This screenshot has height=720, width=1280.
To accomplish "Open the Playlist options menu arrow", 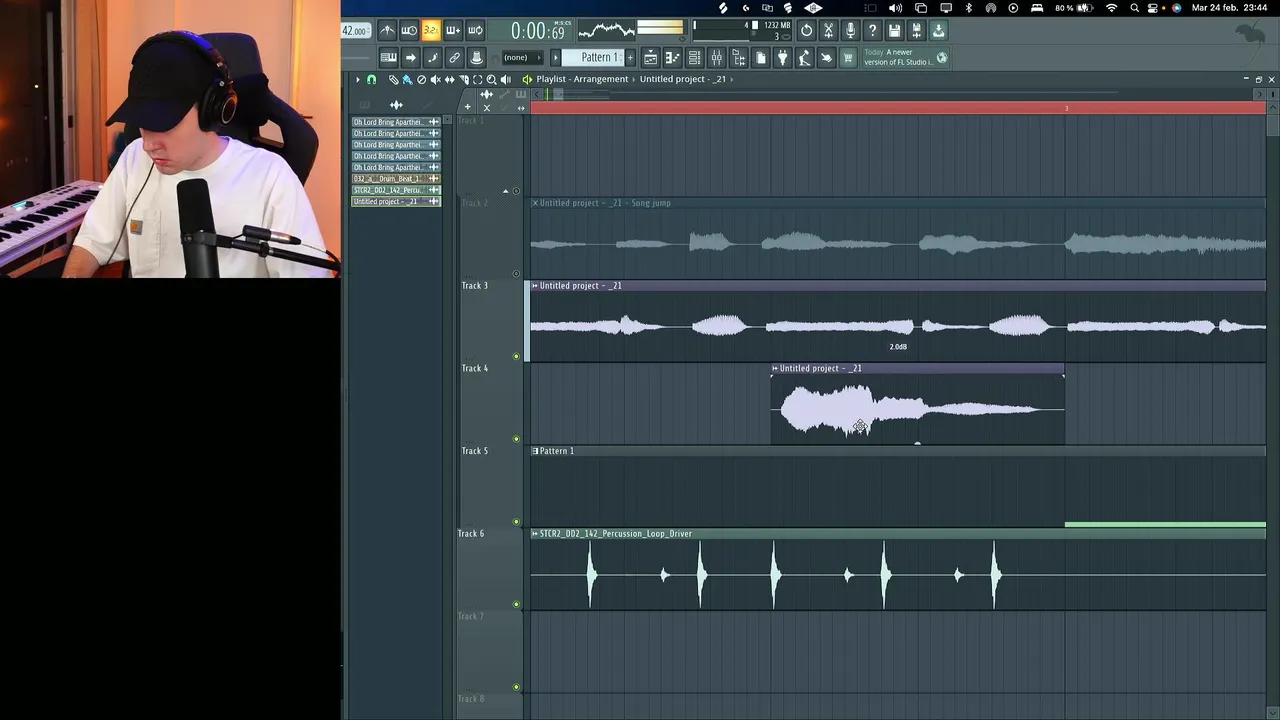I will [357, 79].
